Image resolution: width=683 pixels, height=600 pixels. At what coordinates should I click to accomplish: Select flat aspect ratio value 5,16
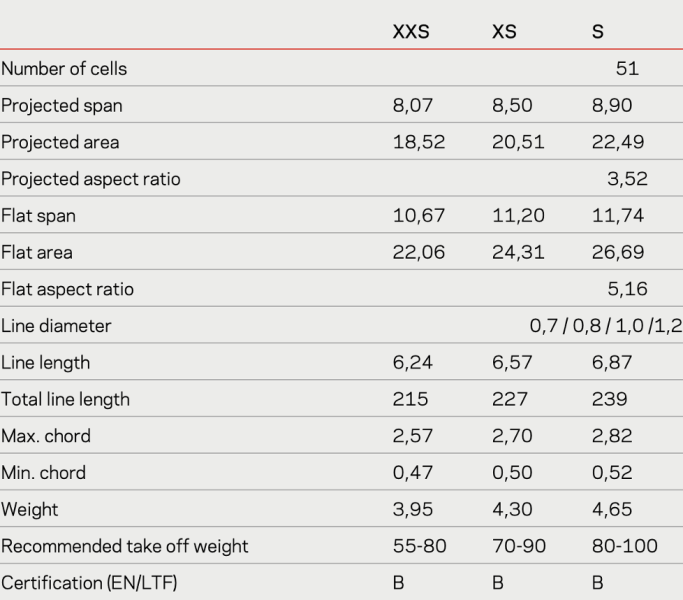click(628, 289)
